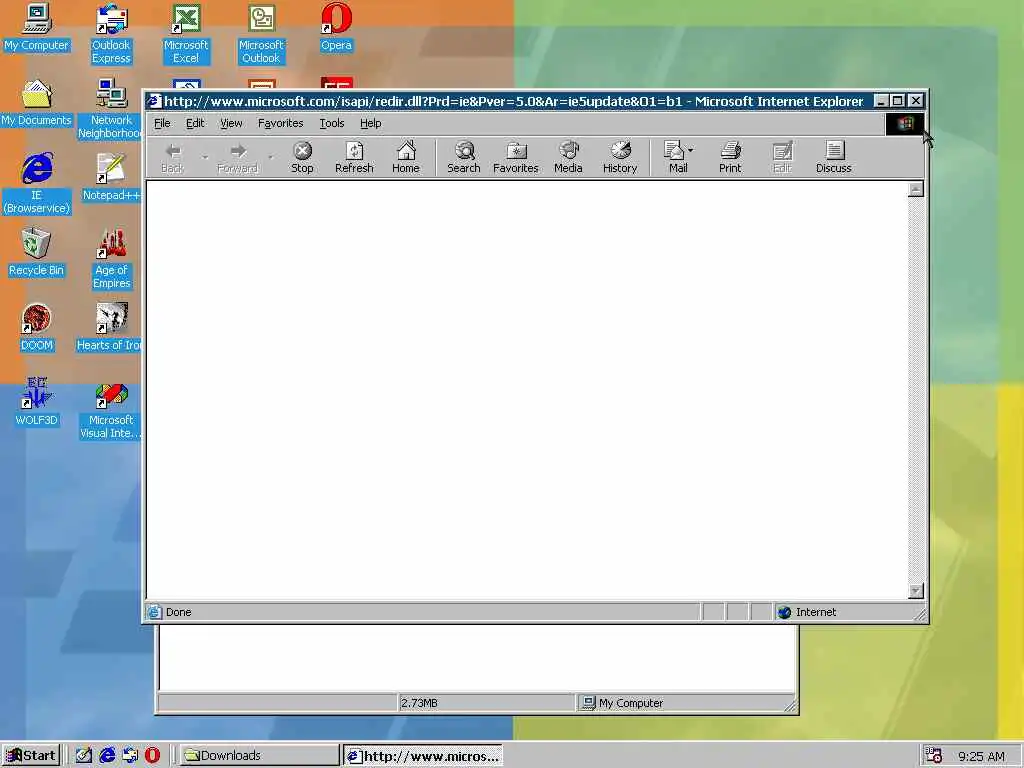Select the DOOM desktop icon
The image size is (1024, 768).
point(37,328)
